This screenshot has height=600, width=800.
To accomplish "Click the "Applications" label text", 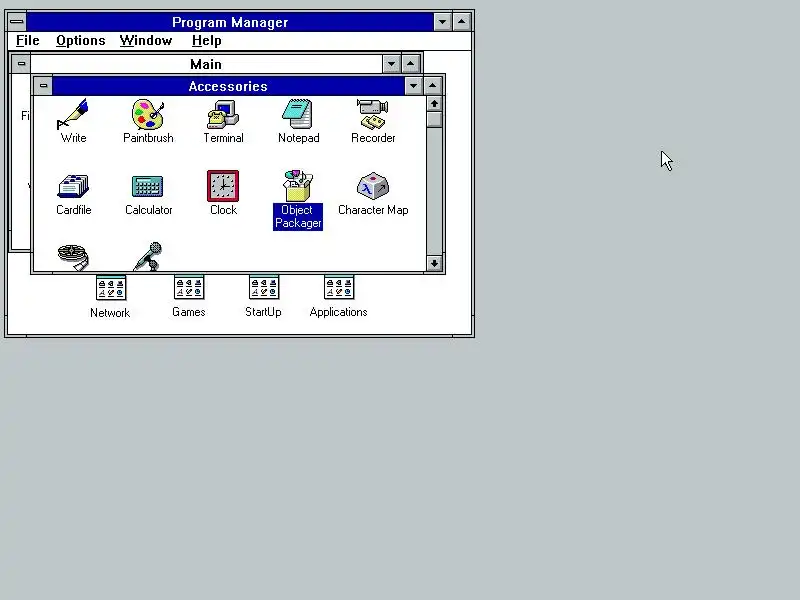I will (339, 312).
